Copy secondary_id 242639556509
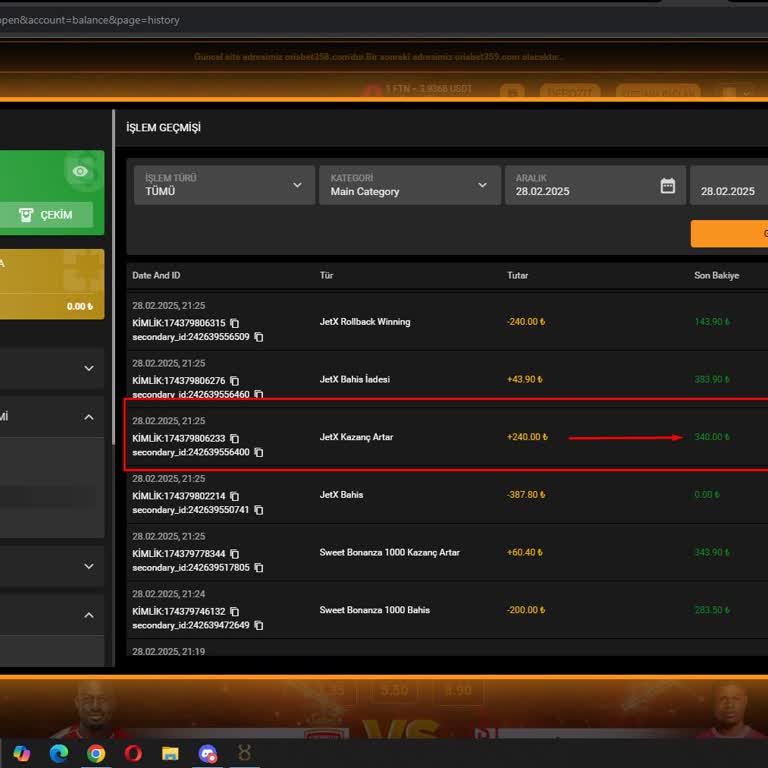Screen dimensions: 768x768 point(259,337)
